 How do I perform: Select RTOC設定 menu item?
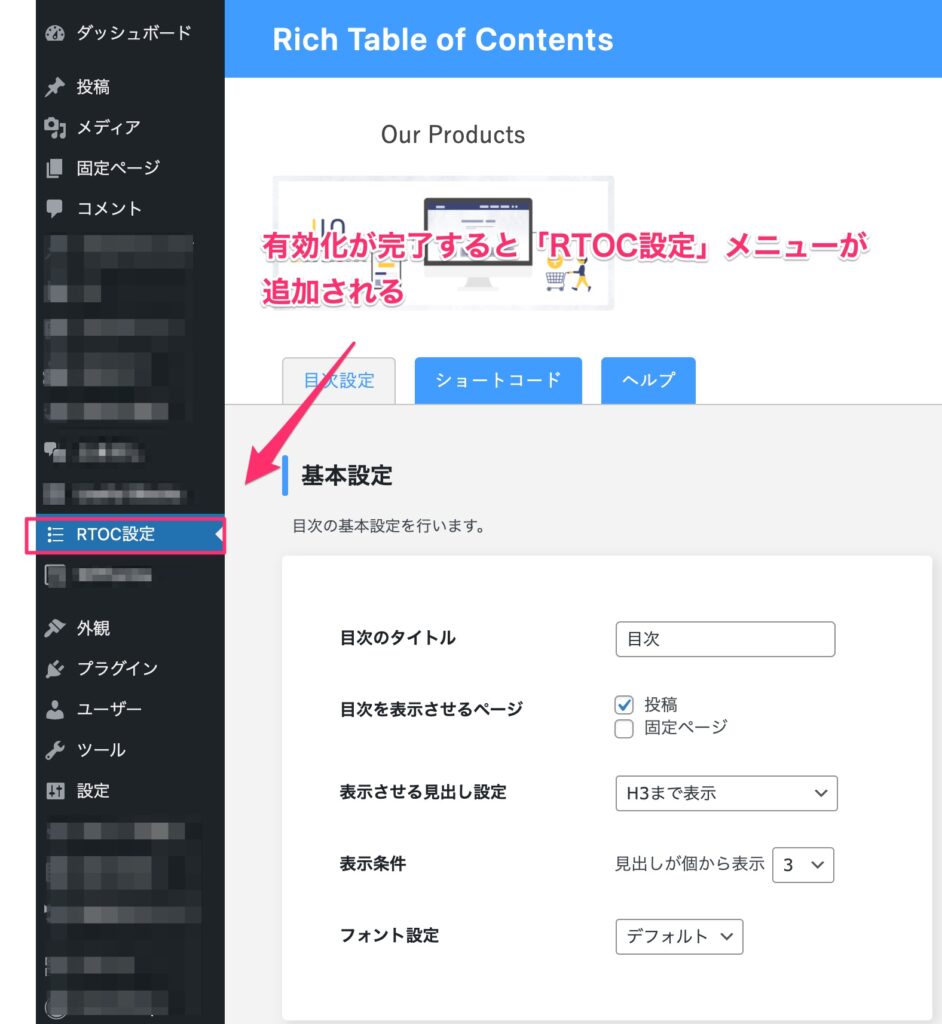(130, 535)
